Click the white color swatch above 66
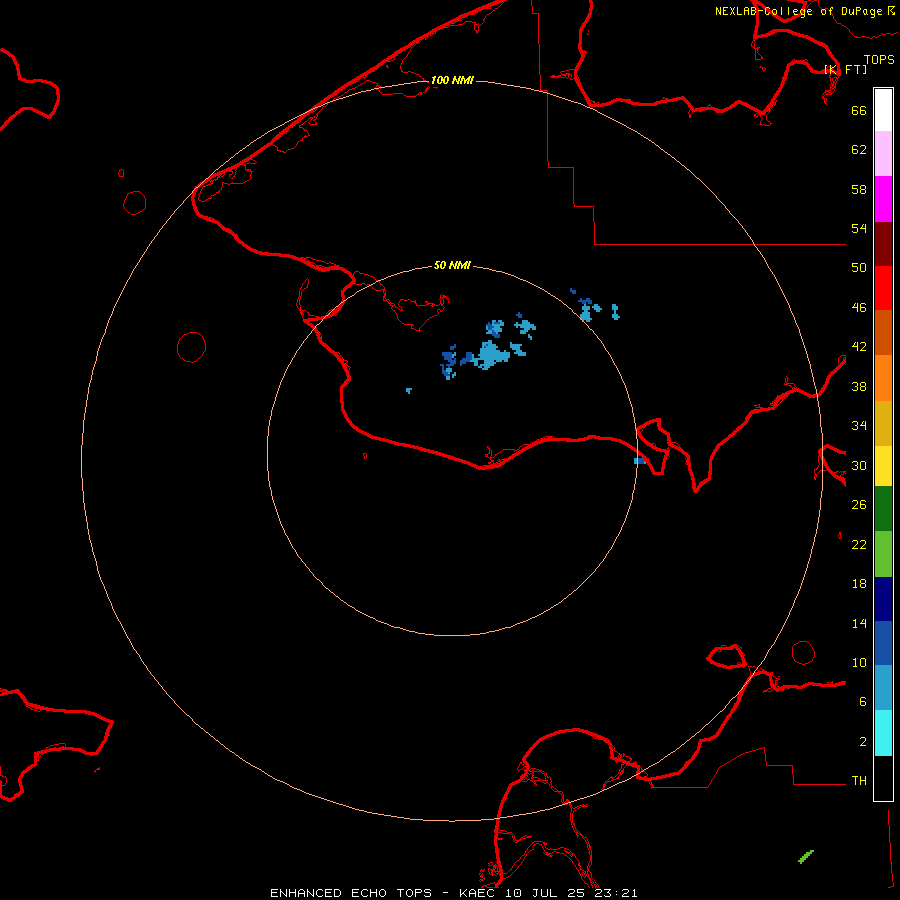 (x=883, y=110)
